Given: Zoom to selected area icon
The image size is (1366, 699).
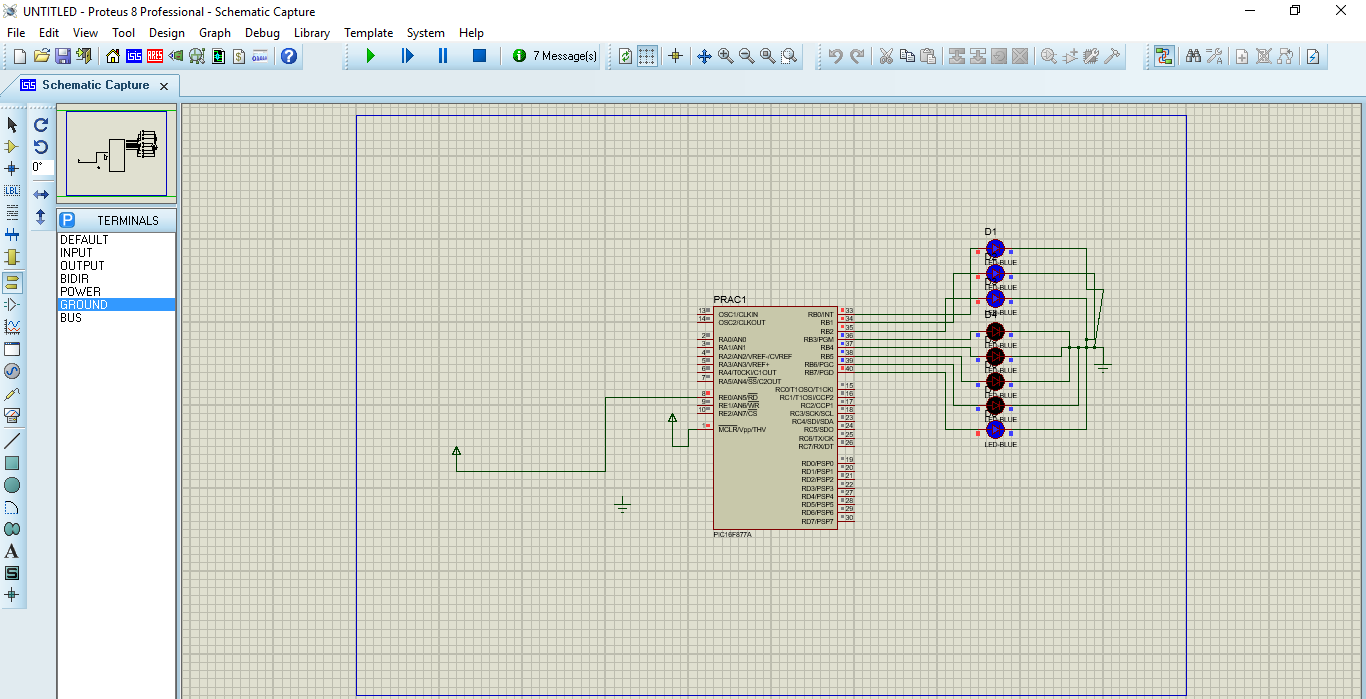Looking at the screenshot, I should 789,56.
